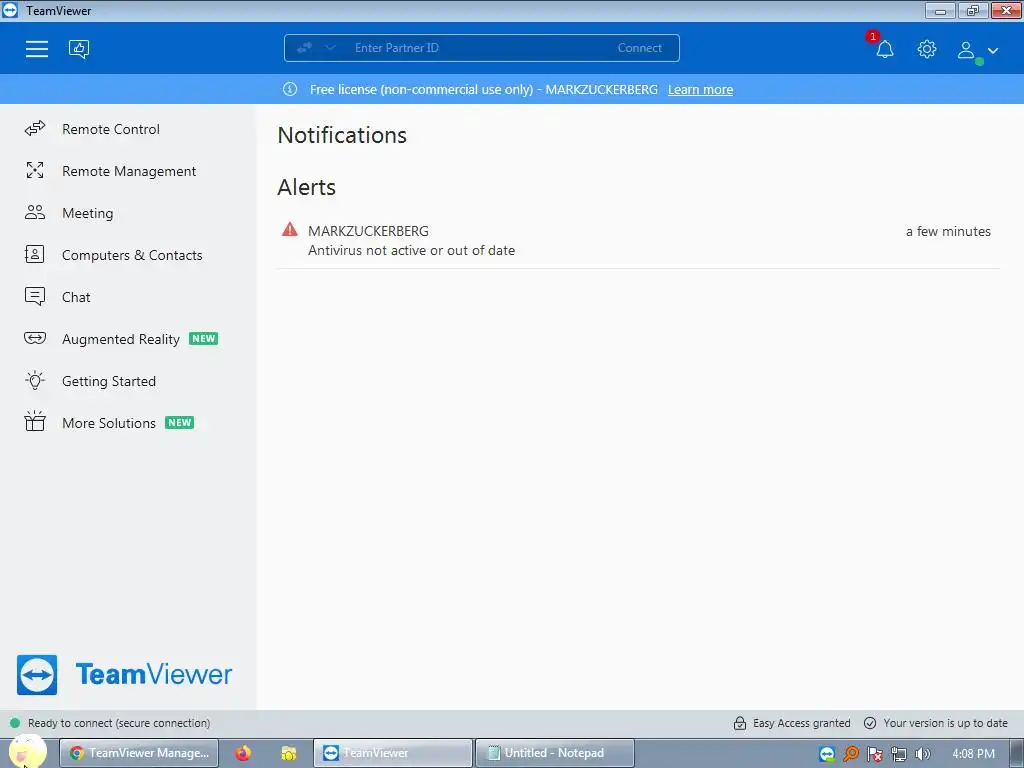Screen dimensions: 1024x768
Task: Click the volume speaker tray icon
Action: tap(922, 754)
